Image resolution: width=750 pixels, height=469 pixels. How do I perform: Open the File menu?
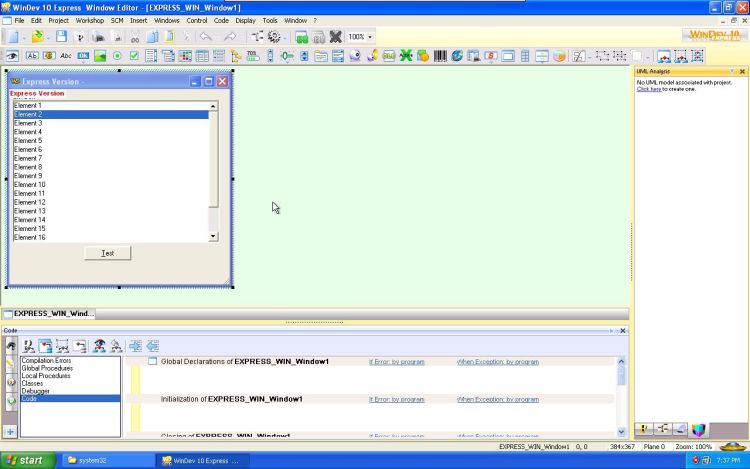(19, 21)
